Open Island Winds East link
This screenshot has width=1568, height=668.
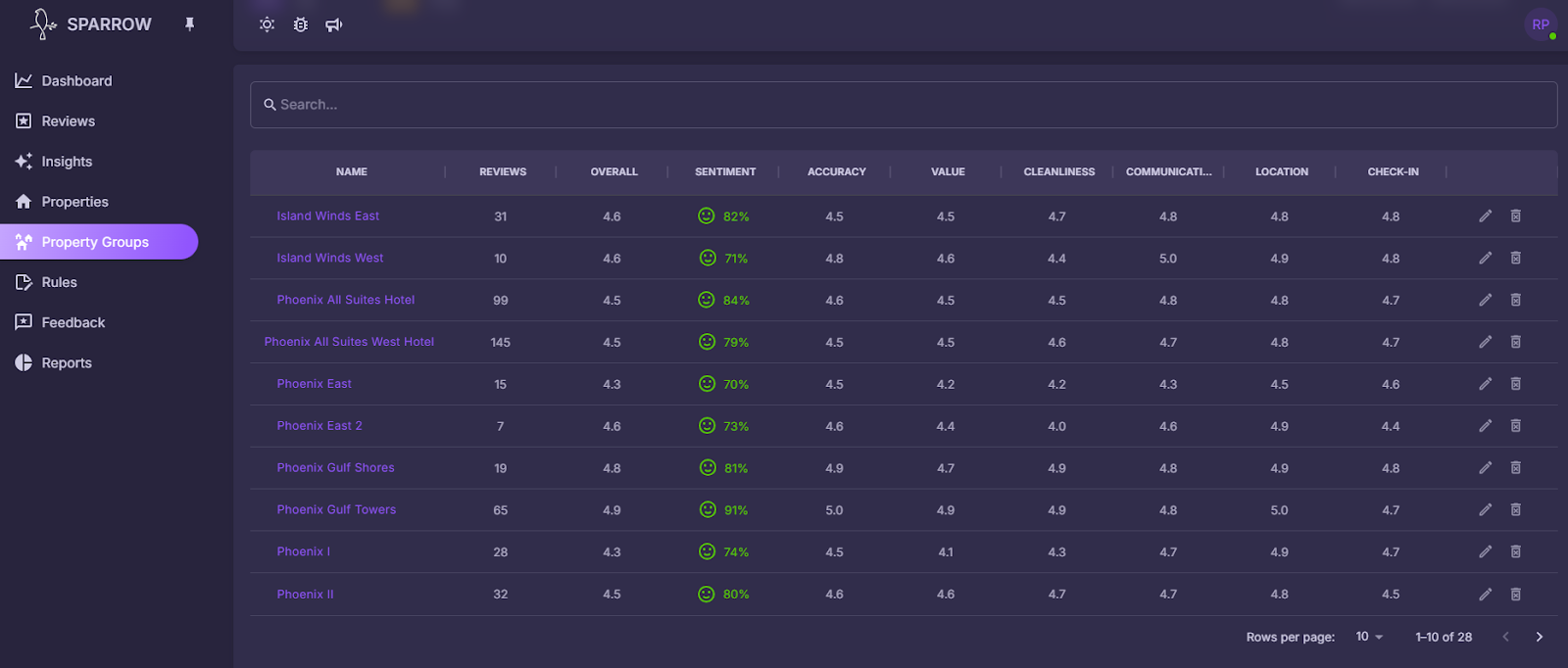click(327, 215)
